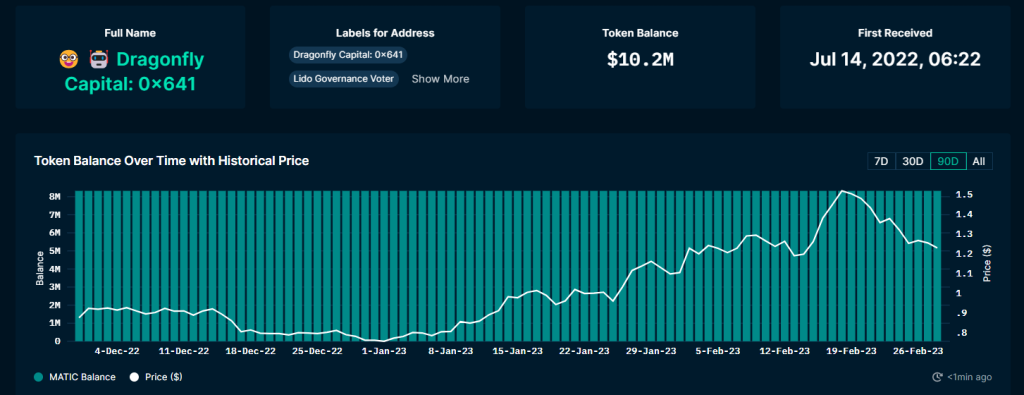
Task: Click Show More labels link
Action: click(440, 79)
